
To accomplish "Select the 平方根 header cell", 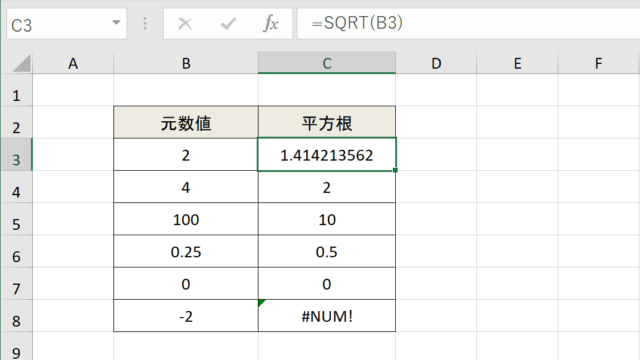I will pyautogui.click(x=327, y=122).
